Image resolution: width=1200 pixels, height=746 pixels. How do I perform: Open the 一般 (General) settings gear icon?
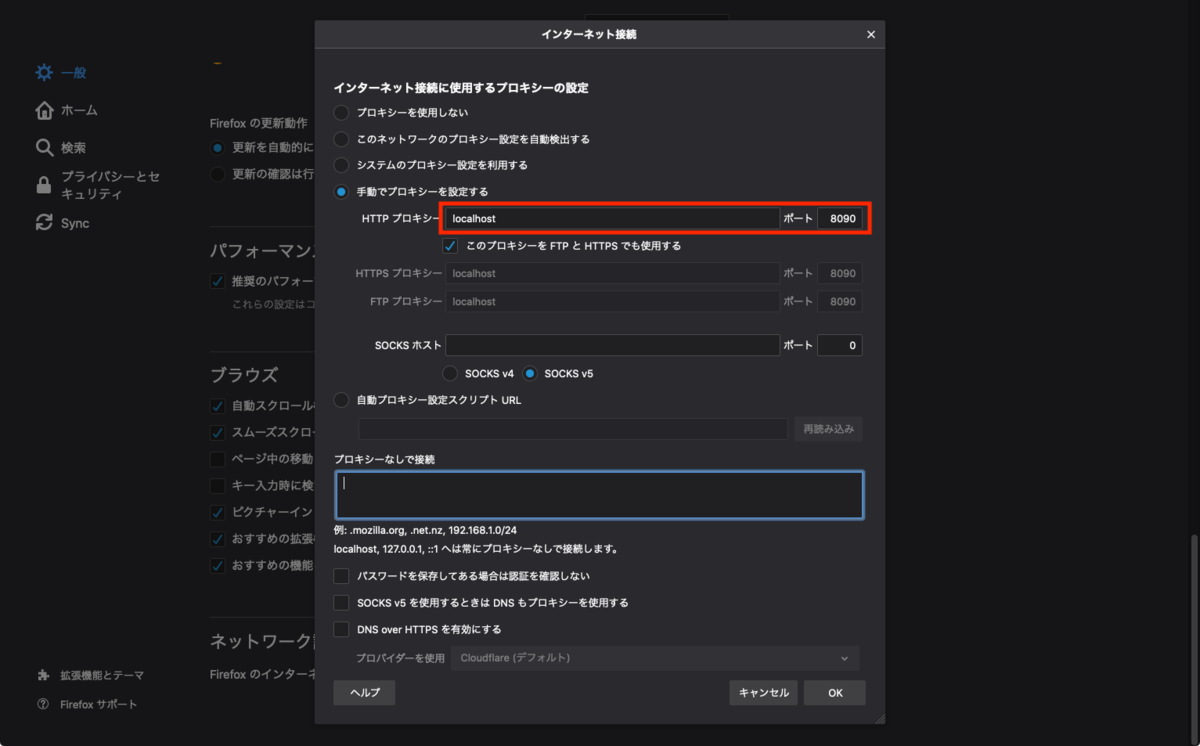point(44,73)
